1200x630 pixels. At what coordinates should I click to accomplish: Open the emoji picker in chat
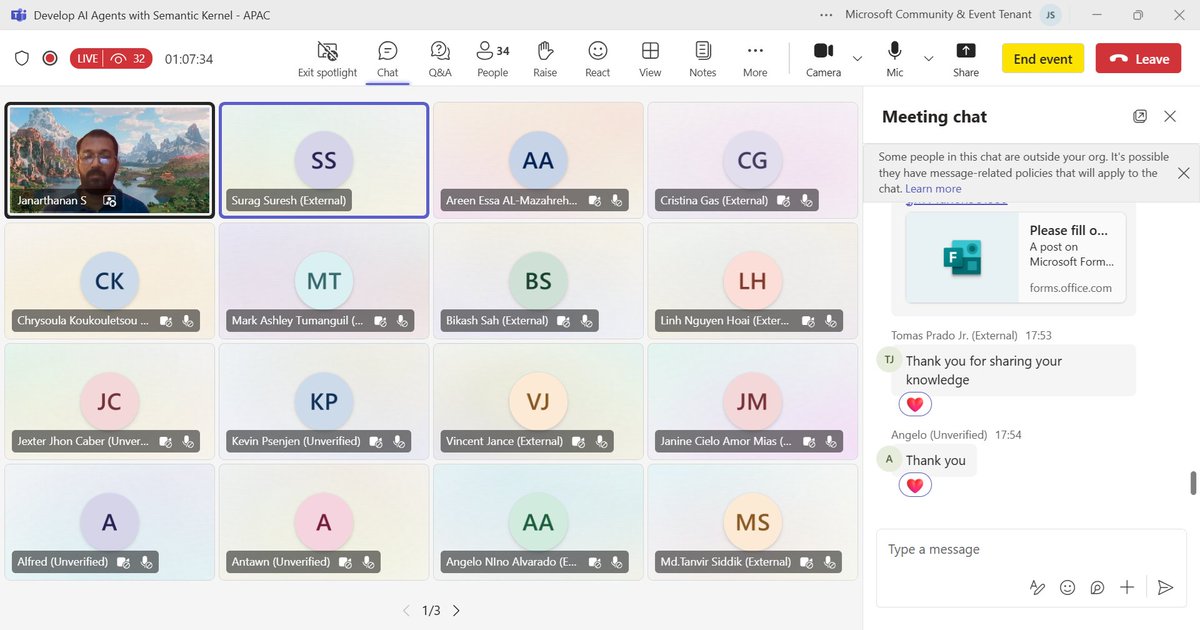click(1068, 588)
